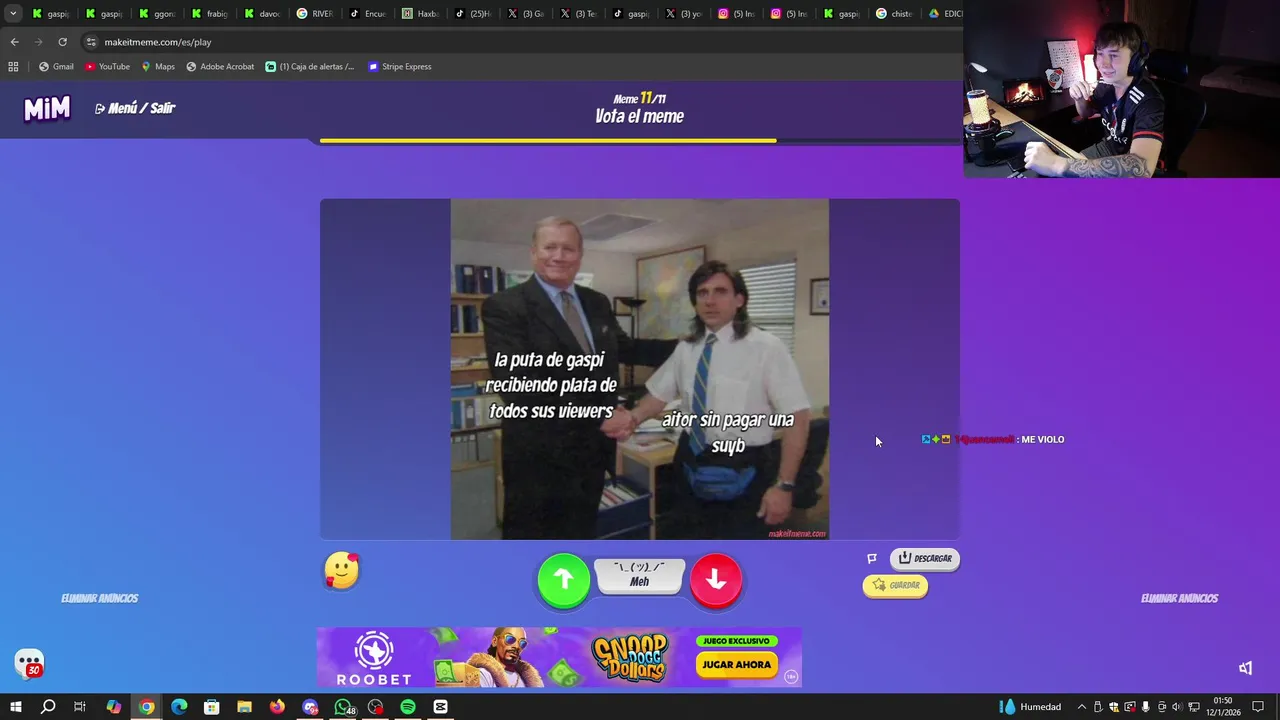
Task: Vote Meh on the meme
Action: [x=640, y=575]
